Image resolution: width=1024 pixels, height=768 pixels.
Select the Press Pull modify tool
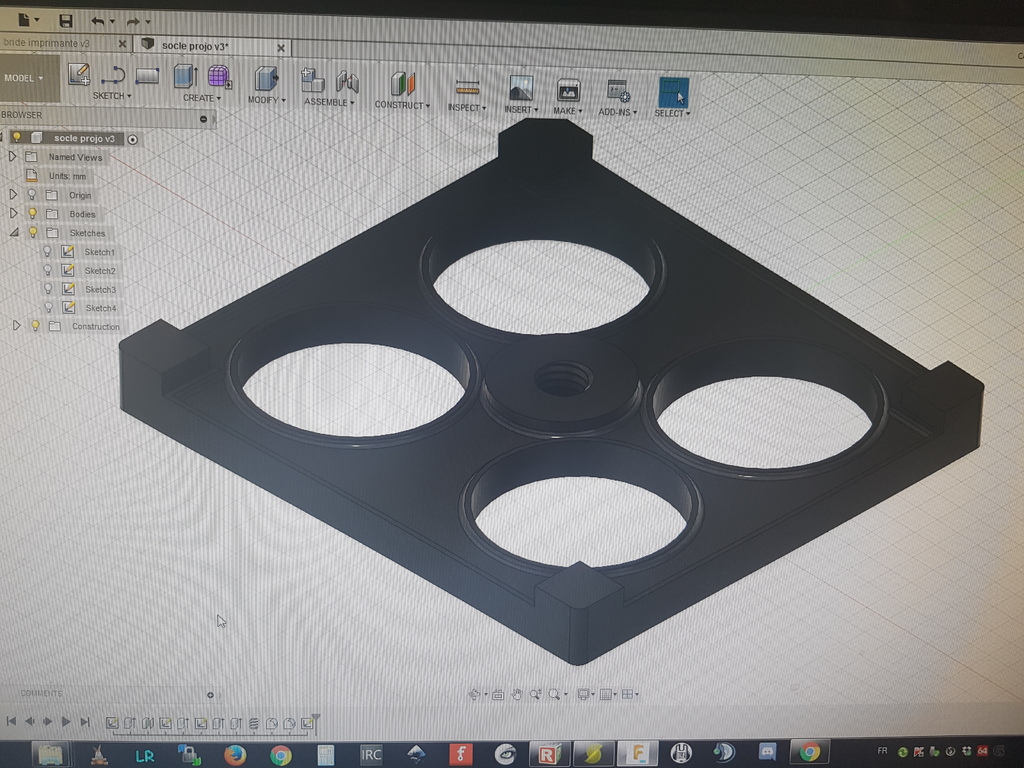(x=266, y=79)
